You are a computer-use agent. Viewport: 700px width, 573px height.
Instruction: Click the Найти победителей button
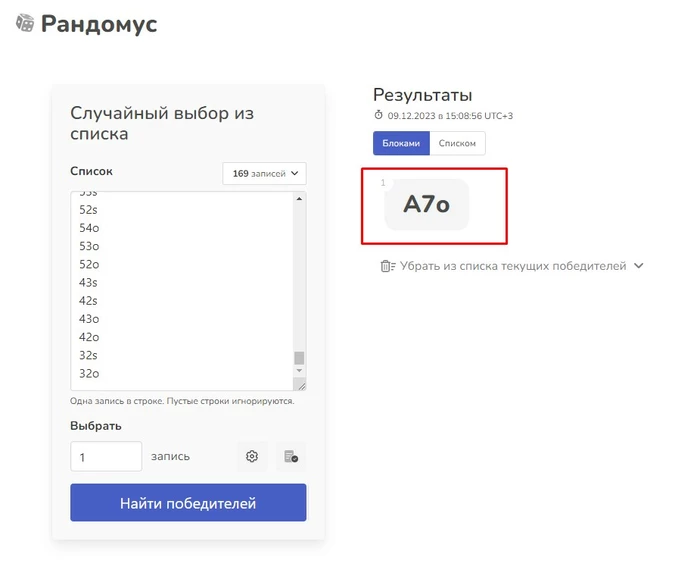click(x=188, y=502)
